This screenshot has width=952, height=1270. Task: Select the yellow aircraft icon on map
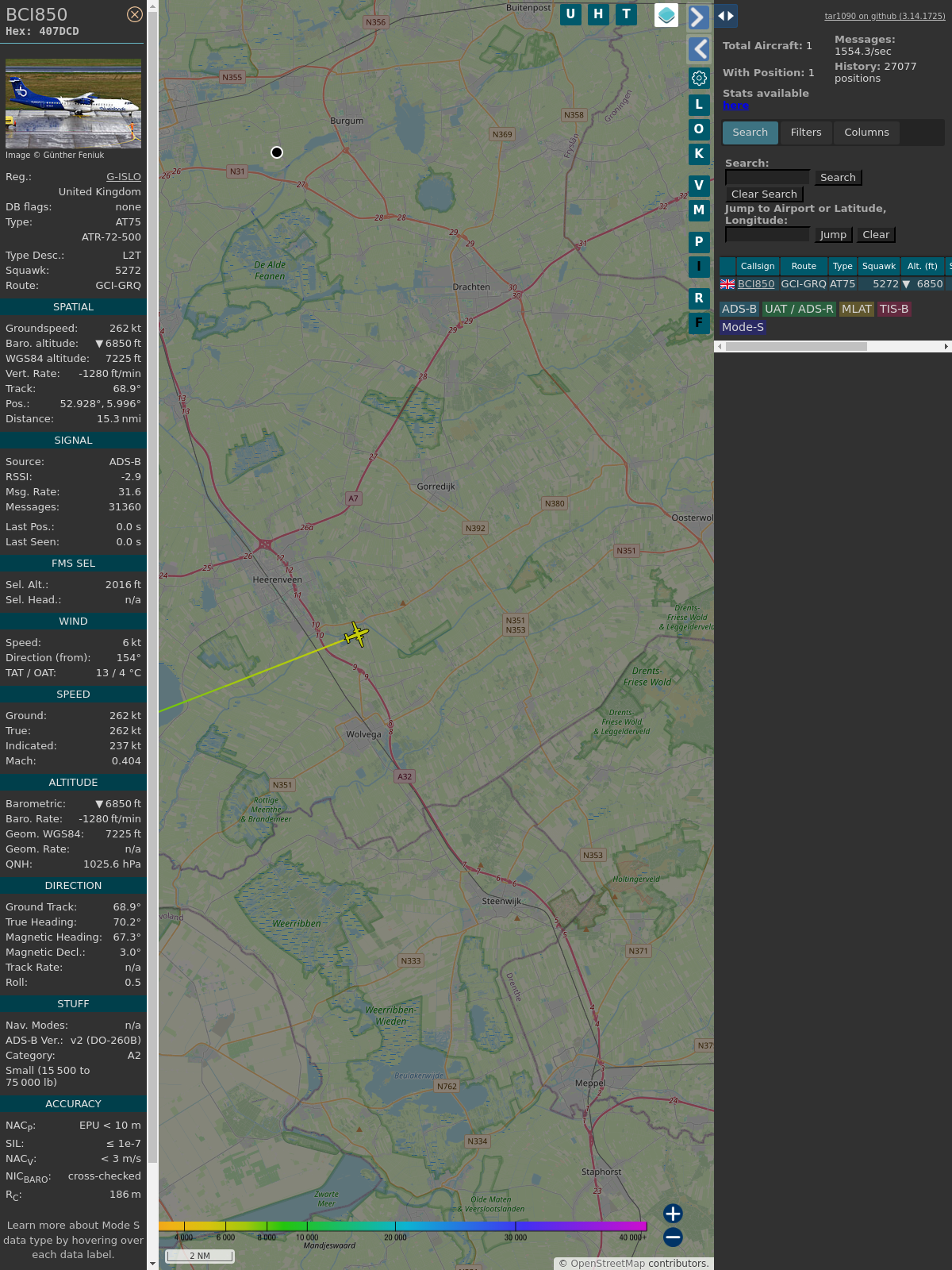357,634
